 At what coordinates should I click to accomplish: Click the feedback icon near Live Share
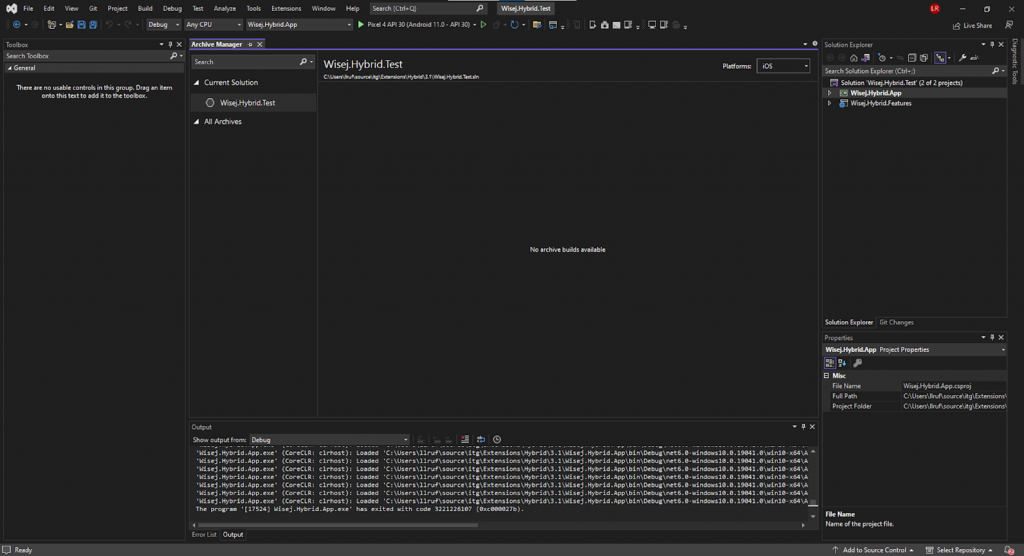[x=1009, y=25]
